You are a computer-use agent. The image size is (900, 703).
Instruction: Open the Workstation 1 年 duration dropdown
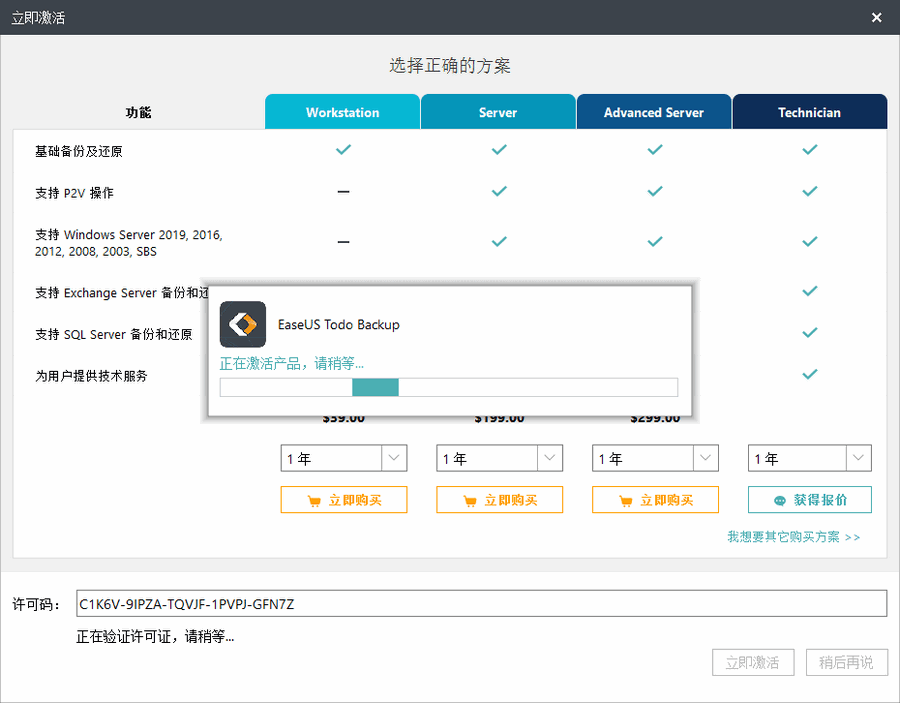pos(344,458)
